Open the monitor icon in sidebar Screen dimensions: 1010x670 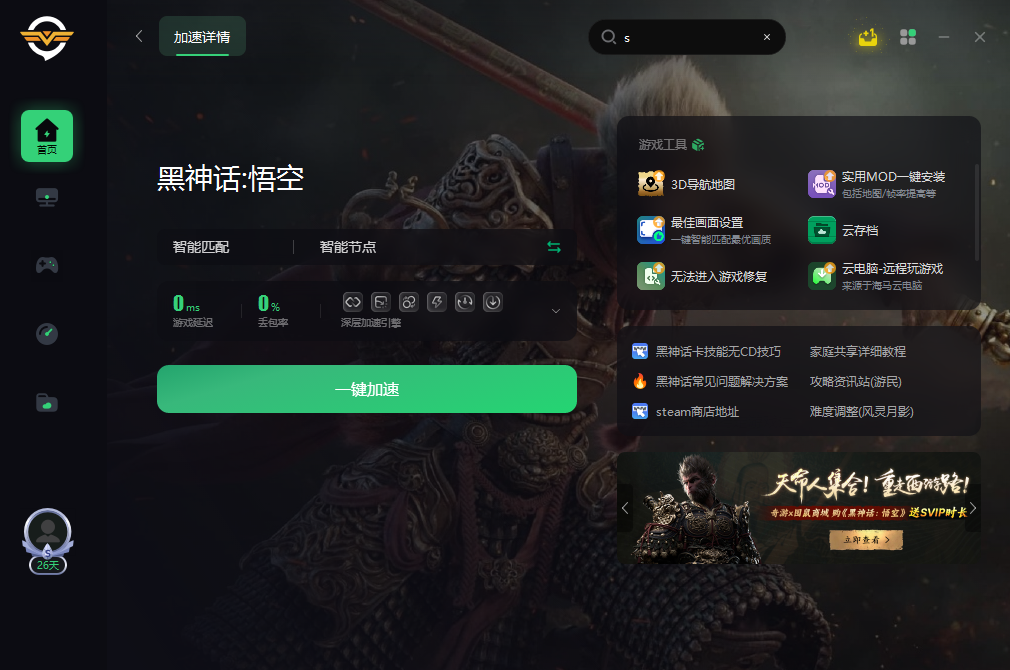[46, 197]
